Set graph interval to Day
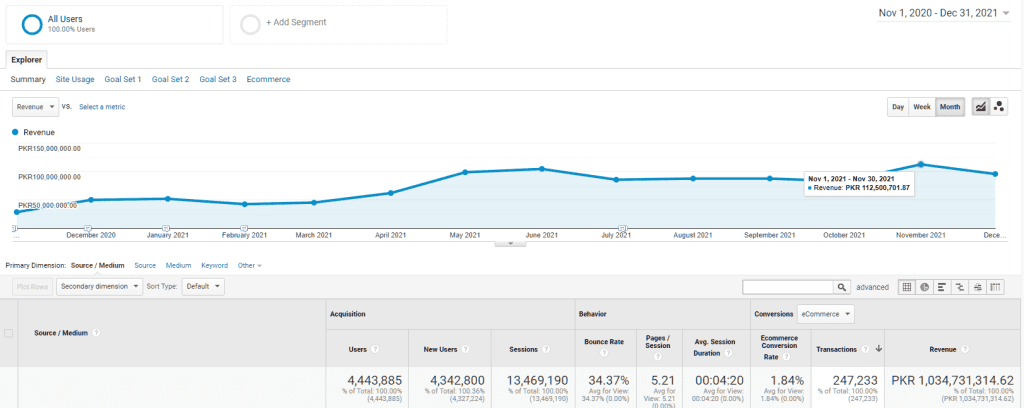The image size is (1024, 408). [x=898, y=107]
